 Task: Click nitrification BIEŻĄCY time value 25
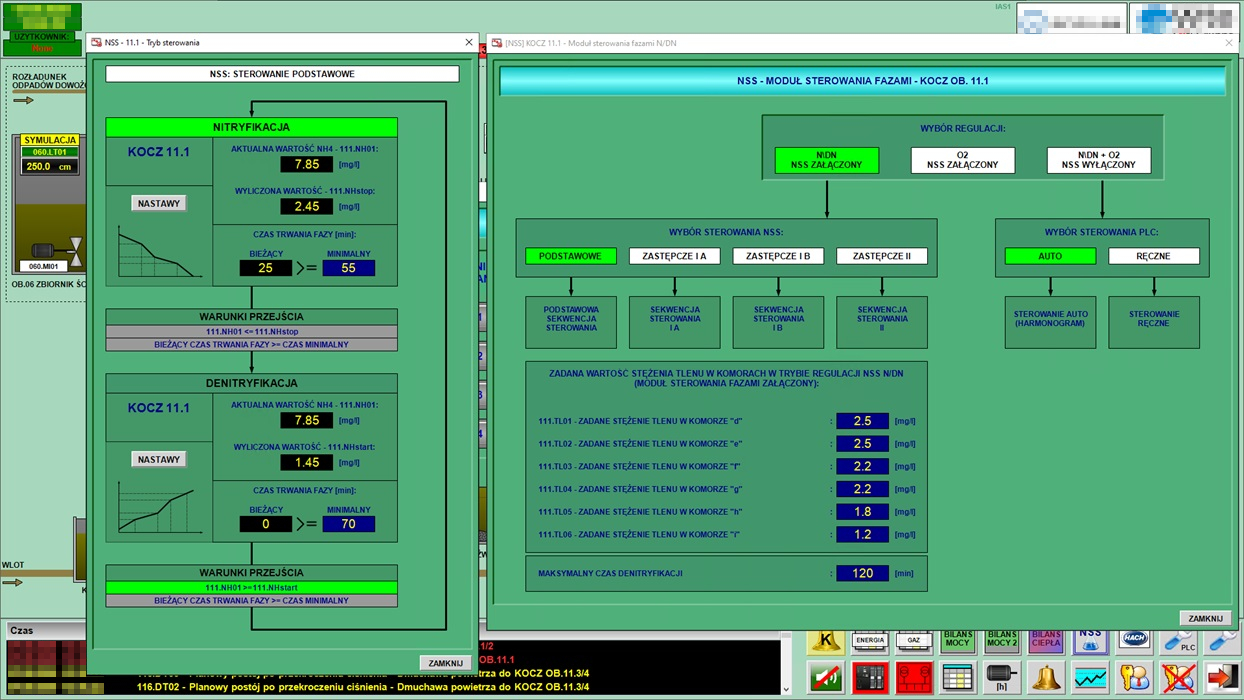click(266, 268)
